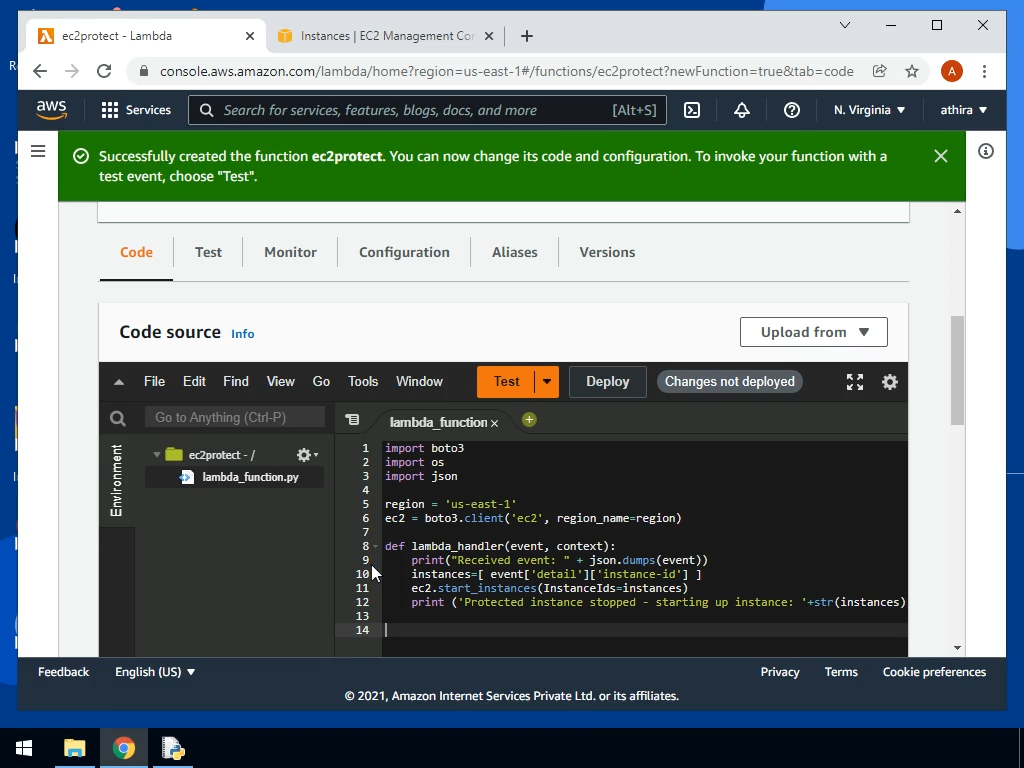Viewport: 1024px width, 768px height.
Task: Toggle the Environment side panel
Action: tap(117, 480)
